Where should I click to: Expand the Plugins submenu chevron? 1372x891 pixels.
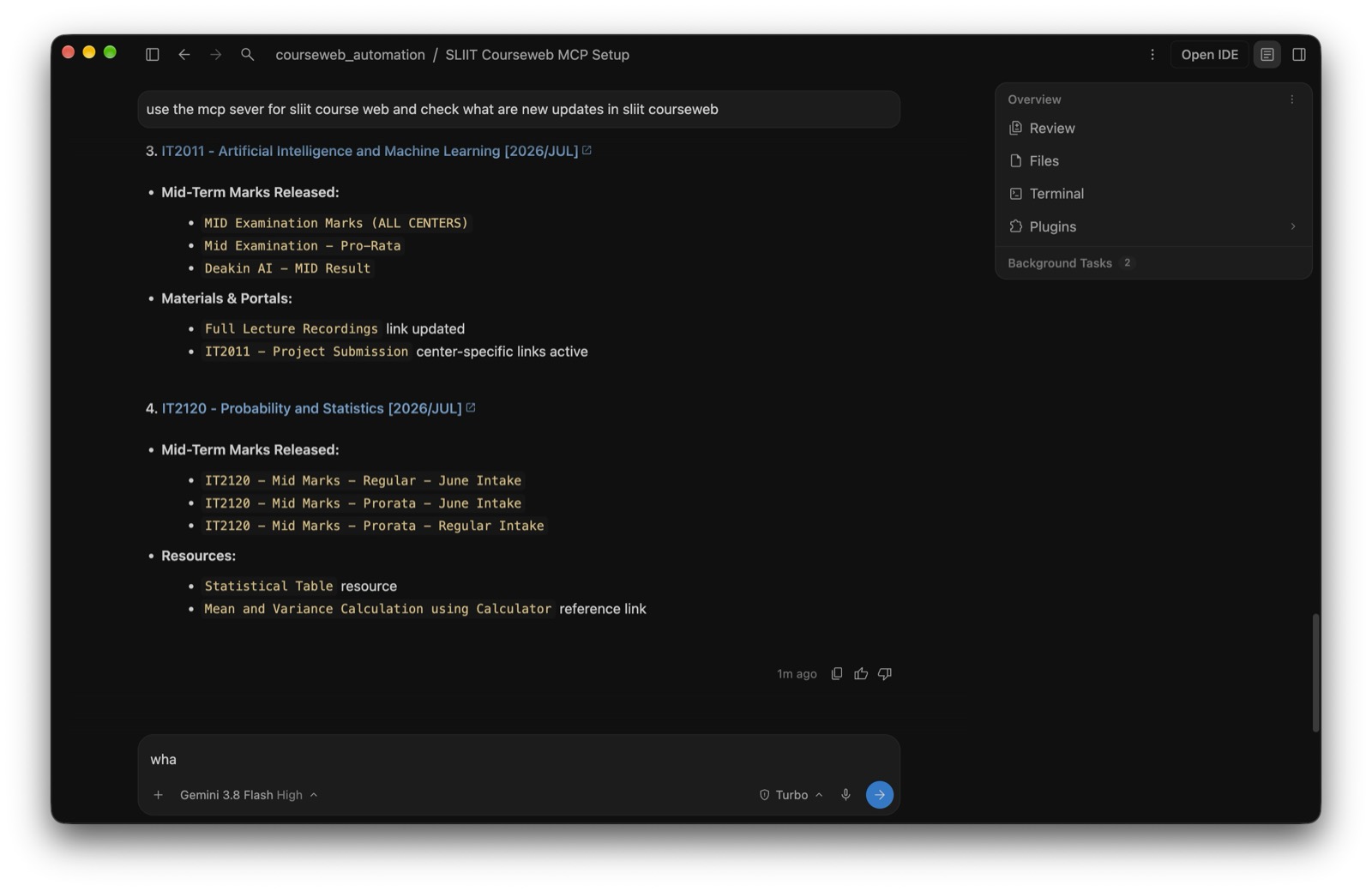pos(1293,226)
